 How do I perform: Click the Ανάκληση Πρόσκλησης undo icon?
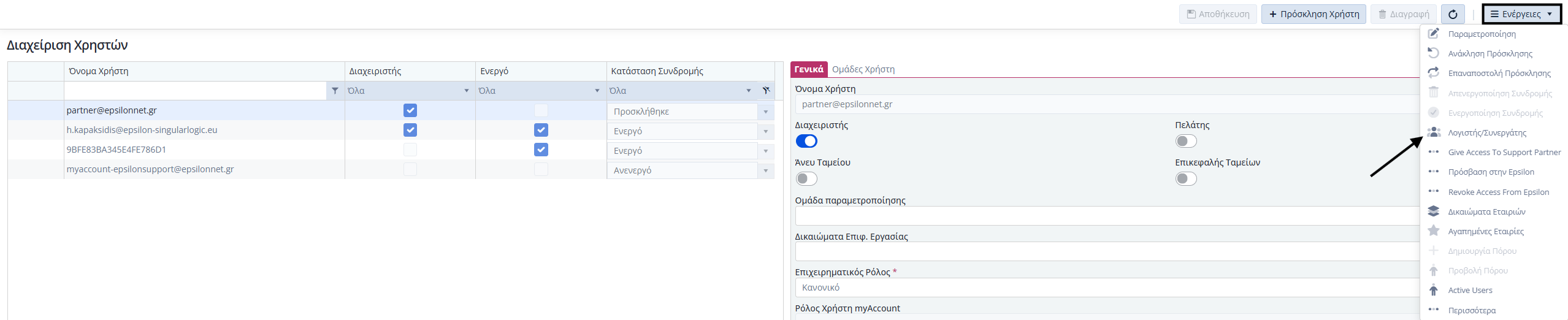coord(1433,53)
